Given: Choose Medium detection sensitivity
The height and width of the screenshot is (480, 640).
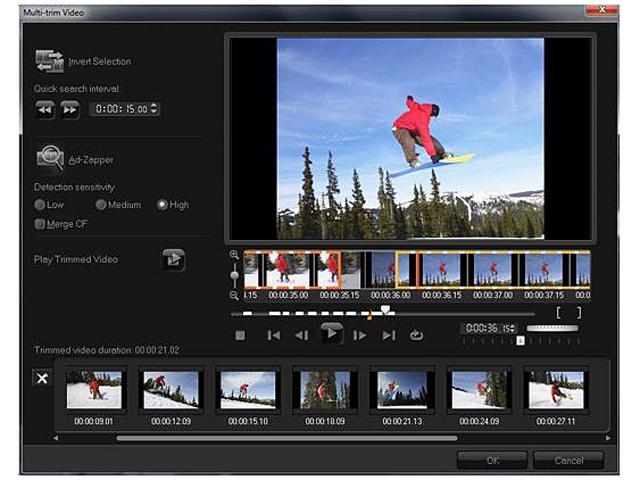Looking at the screenshot, I should pos(100,205).
